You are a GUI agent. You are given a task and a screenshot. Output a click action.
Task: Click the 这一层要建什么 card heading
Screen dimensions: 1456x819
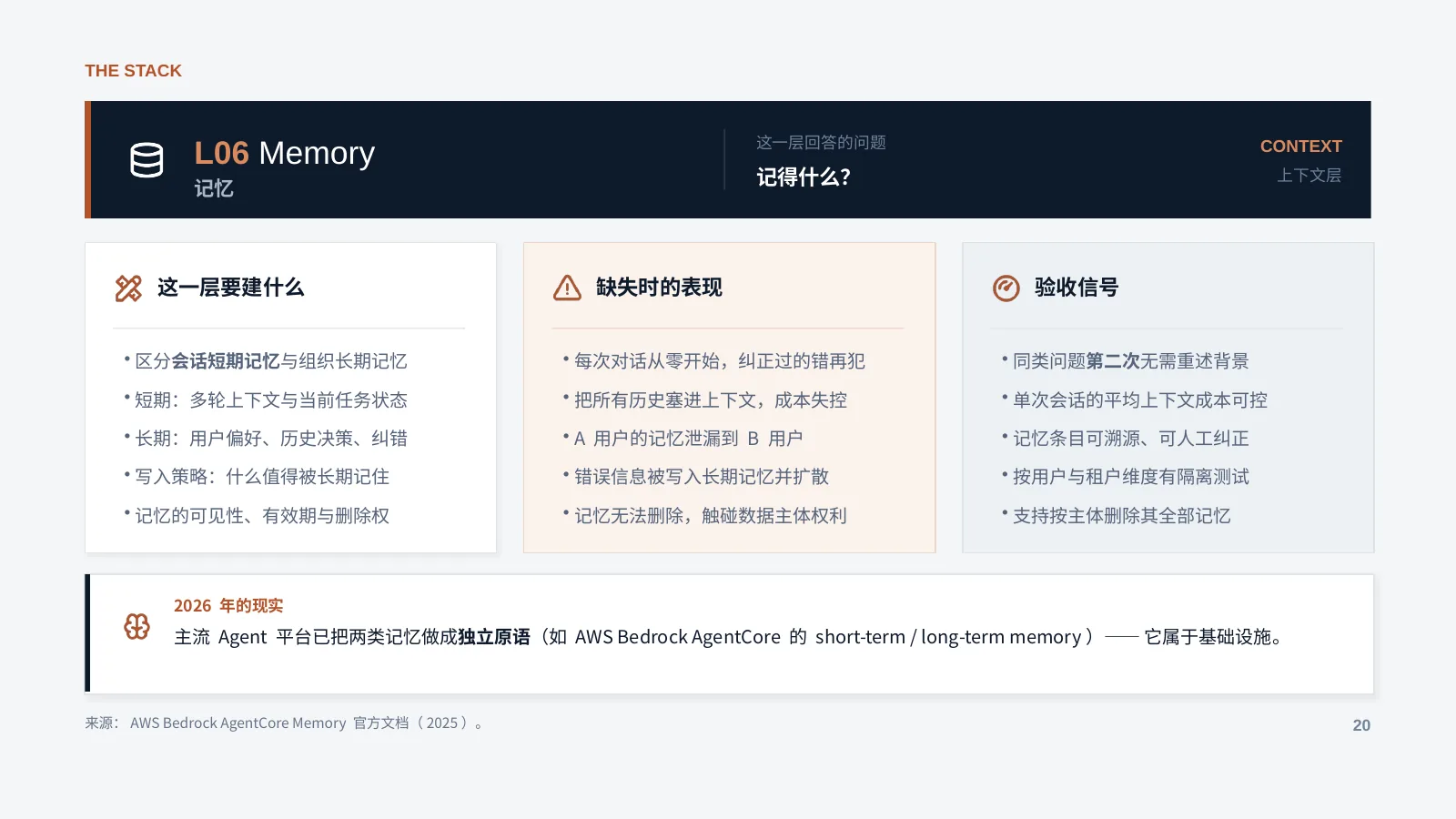point(230,288)
